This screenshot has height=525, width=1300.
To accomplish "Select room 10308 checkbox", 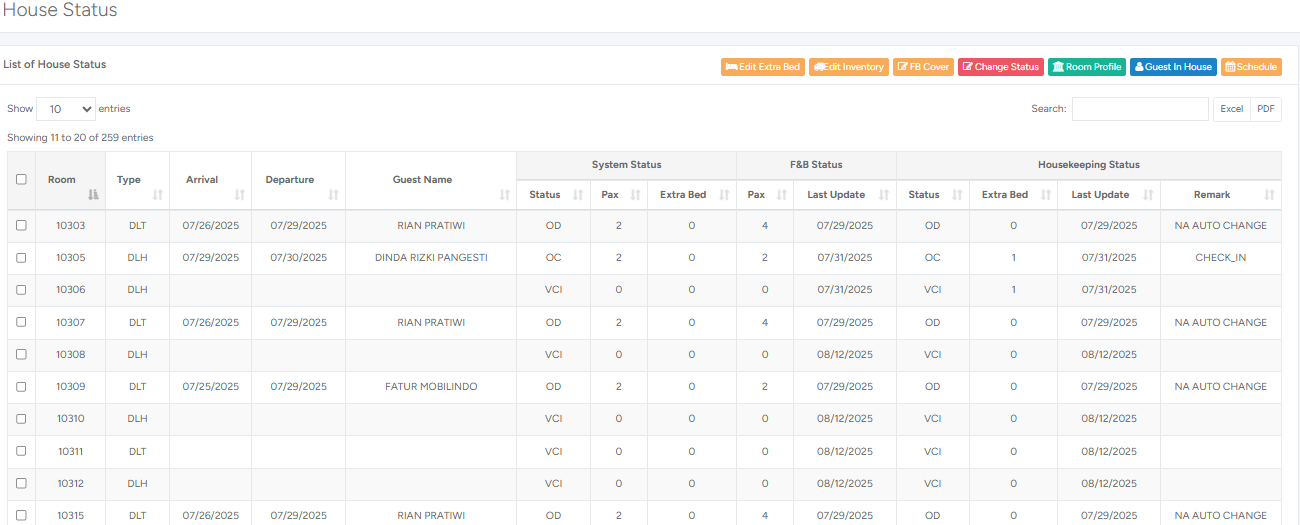I will (21, 355).
